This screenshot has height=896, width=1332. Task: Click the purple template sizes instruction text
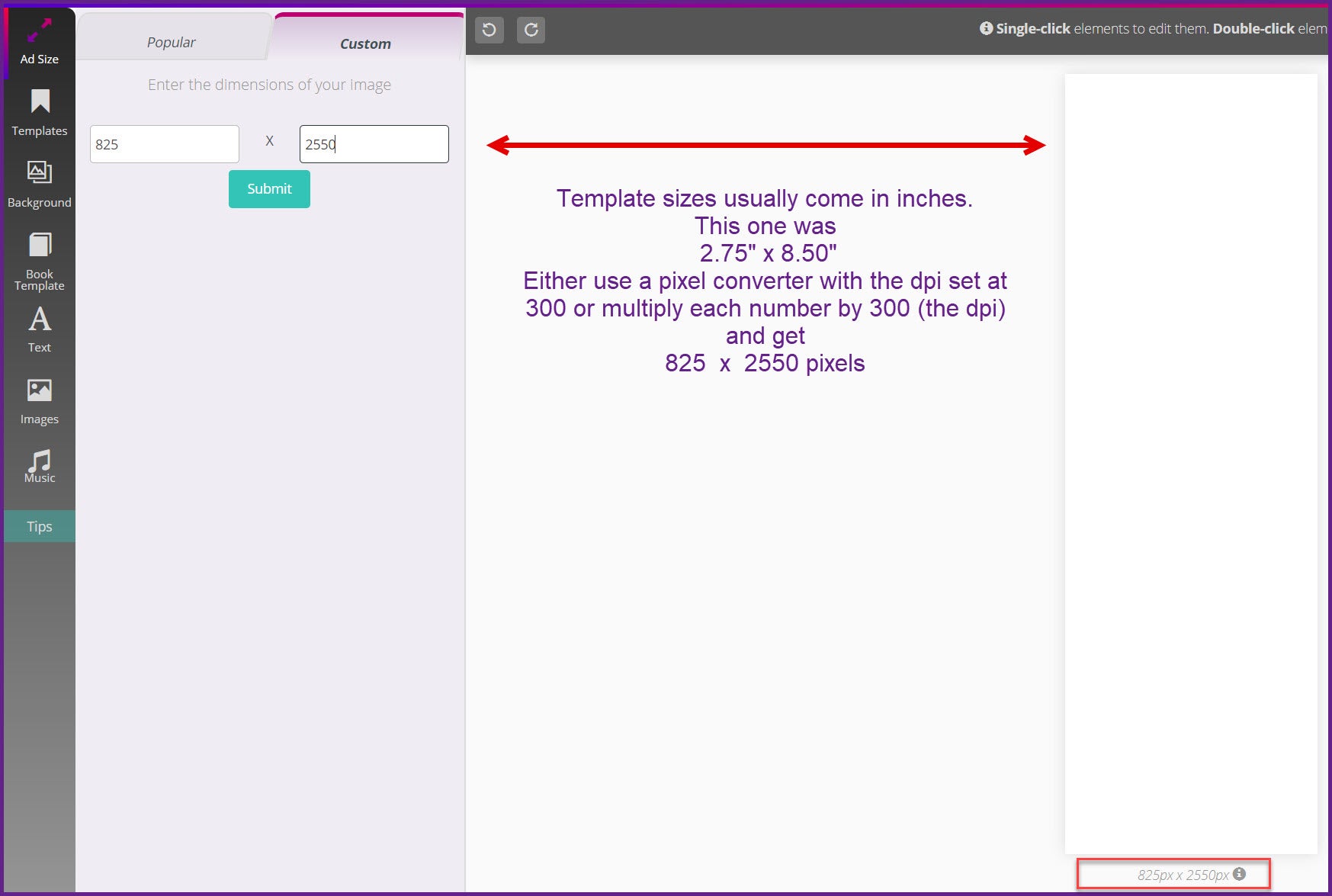765,281
